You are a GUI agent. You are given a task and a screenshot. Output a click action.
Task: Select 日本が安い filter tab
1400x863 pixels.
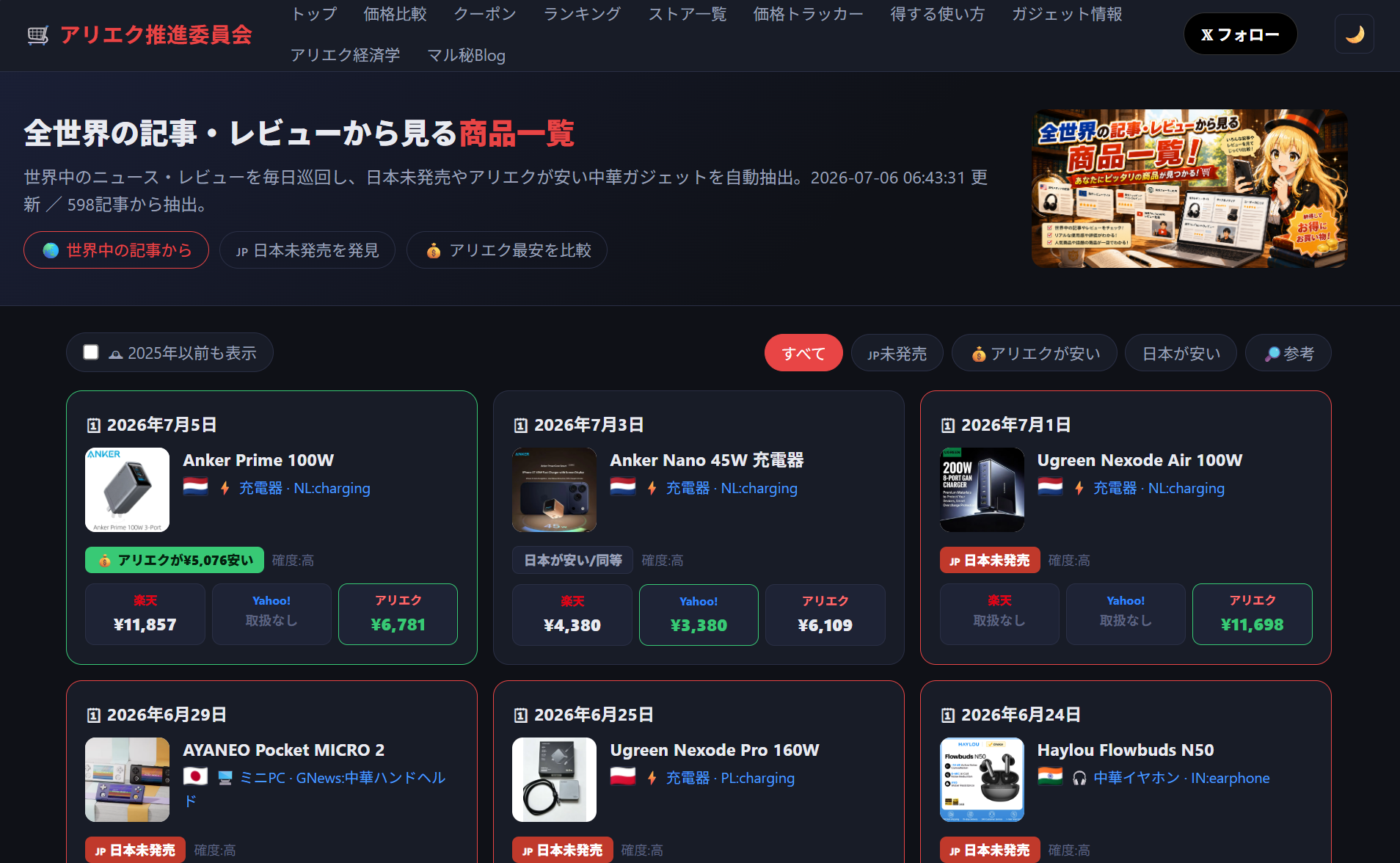(x=1181, y=353)
